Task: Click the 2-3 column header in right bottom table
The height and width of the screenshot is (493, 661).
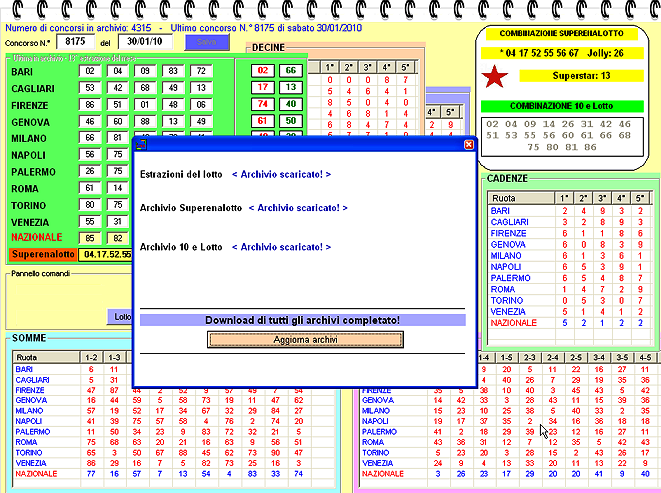Action: 529,358
